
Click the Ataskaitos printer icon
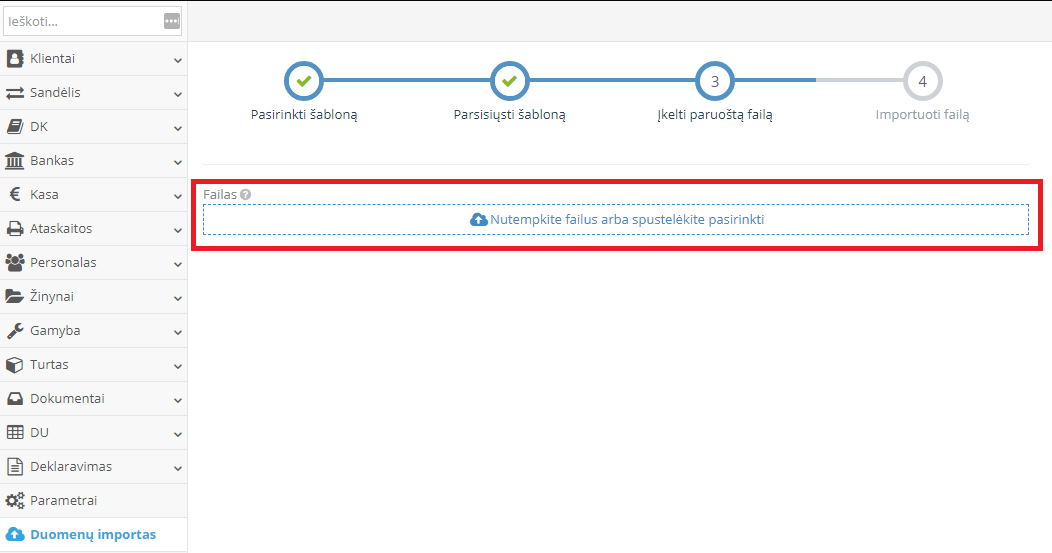pos(15,229)
